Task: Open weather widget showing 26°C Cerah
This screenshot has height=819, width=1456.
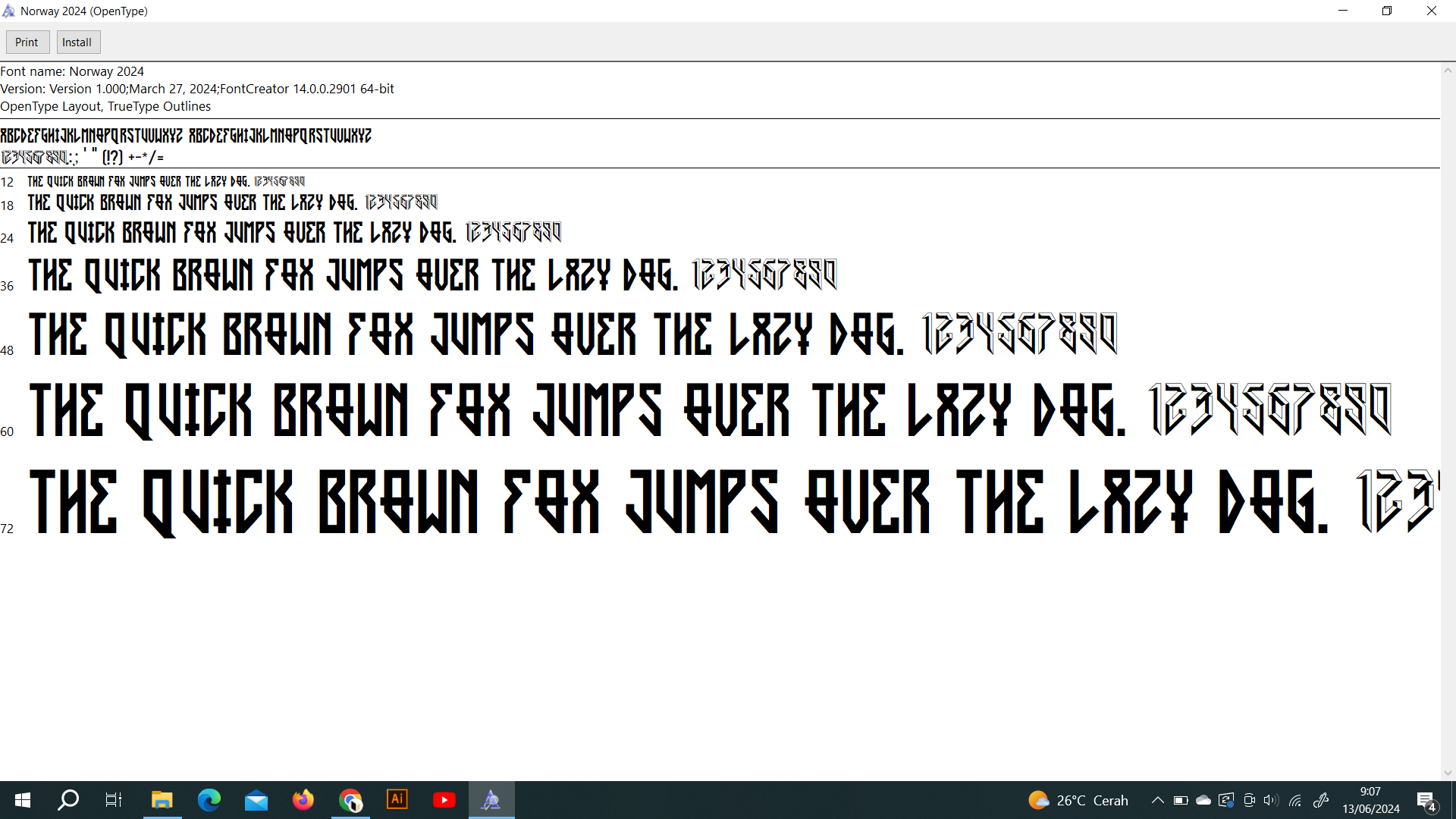Action: point(1078,800)
